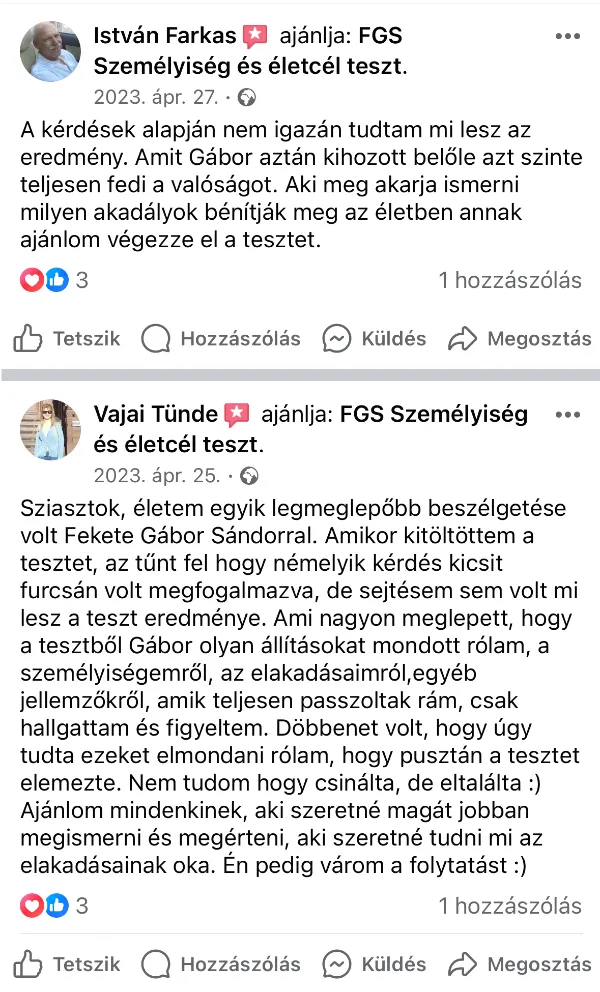Screen dimensions: 600x992
Task: Show the 1 hozzászólás on Tünde's post
Action: [x=510, y=907]
